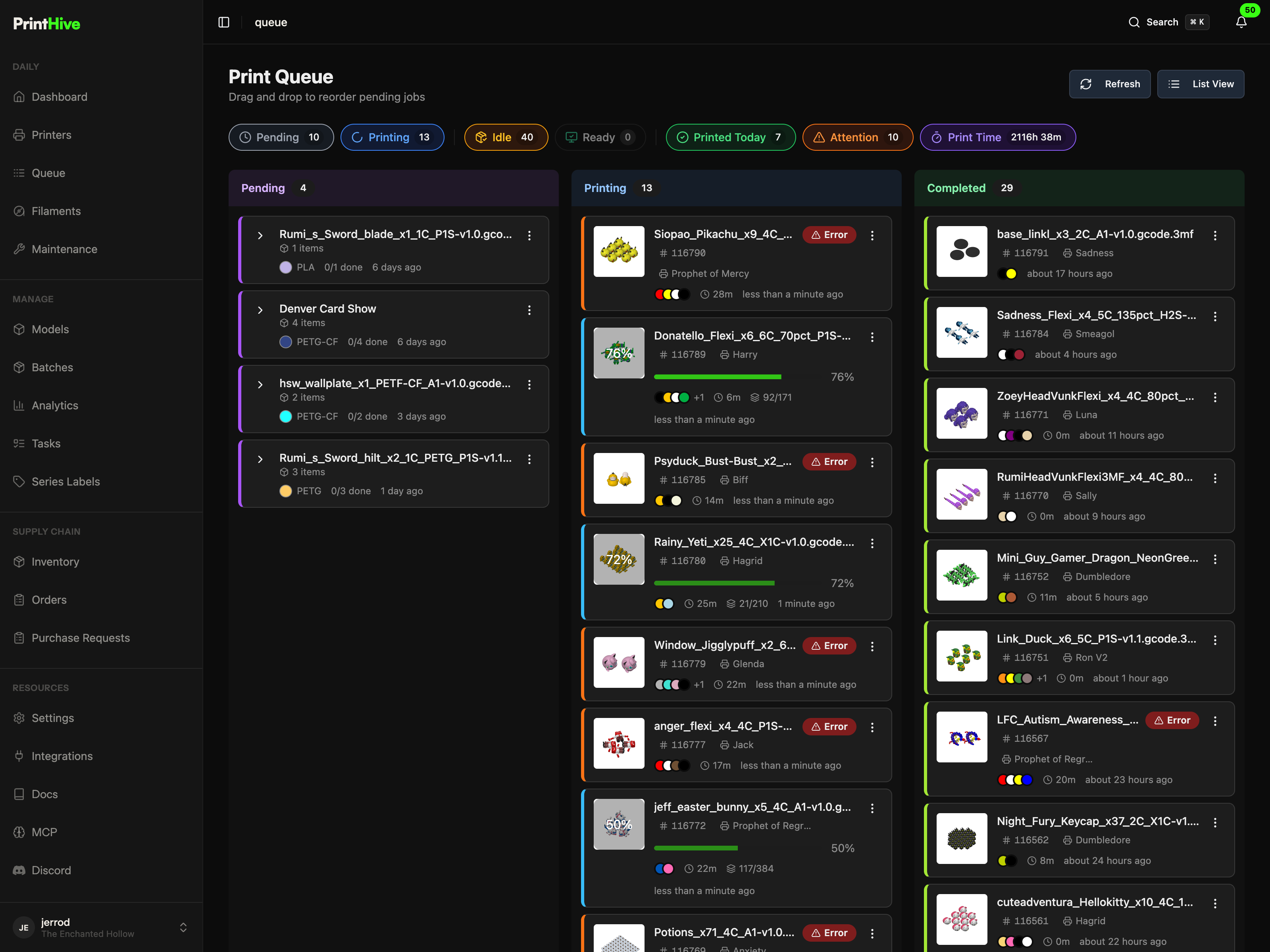Click the Search field in header
Image resolution: width=1270 pixels, height=952 pixels.
(1168, 22)
